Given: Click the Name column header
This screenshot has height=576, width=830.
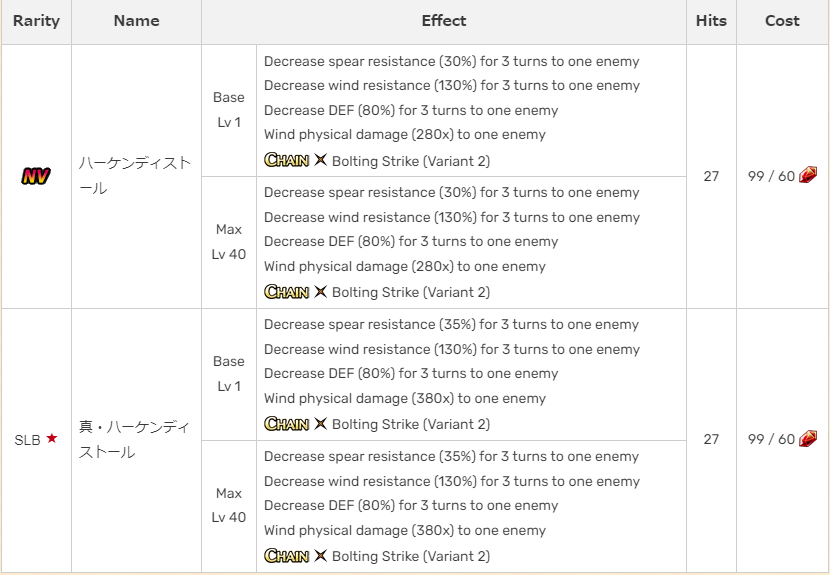Looking at the screenshot, I should [x=136, y=21].
